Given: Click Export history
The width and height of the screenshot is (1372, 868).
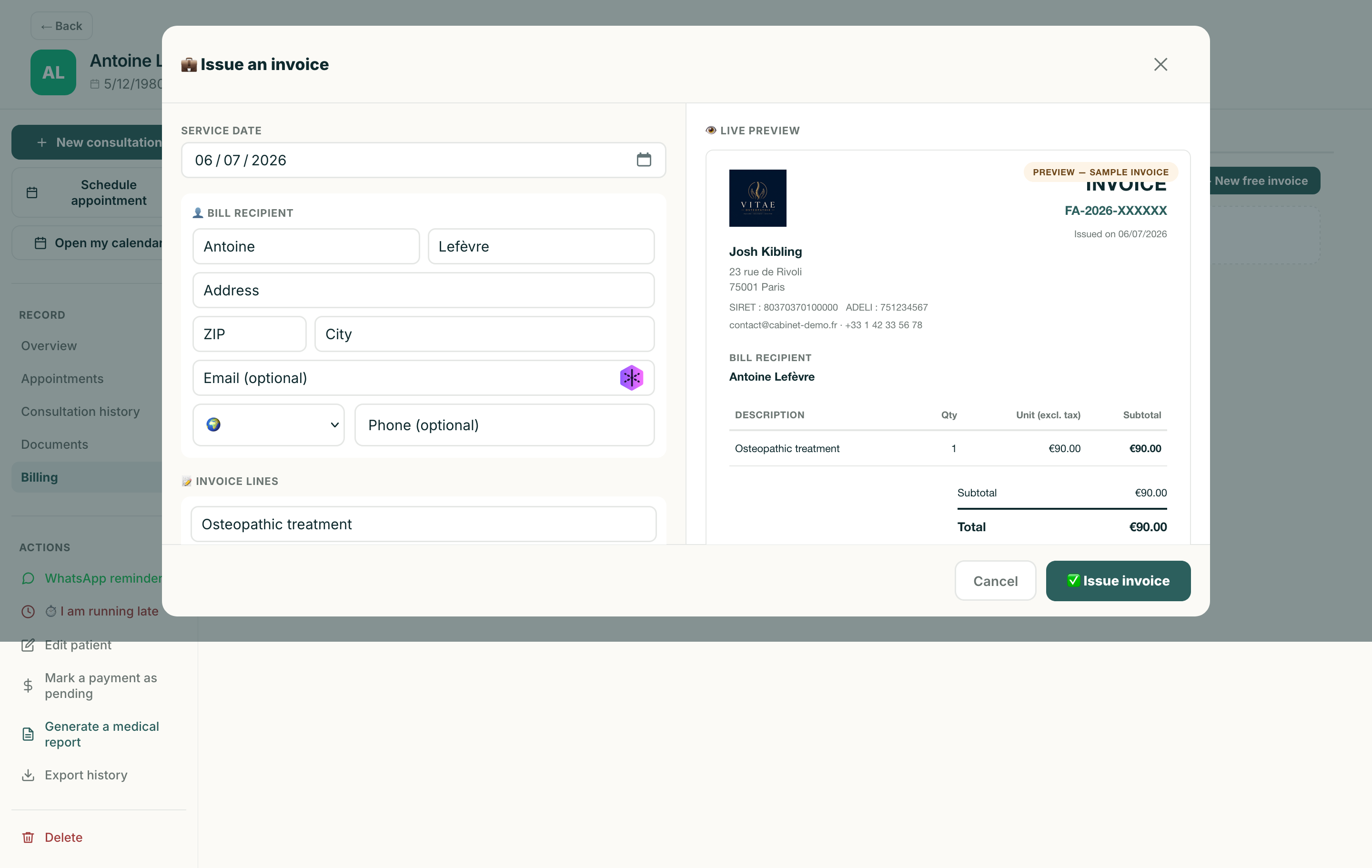Looking at the screenshot, I should pos(86,775).
